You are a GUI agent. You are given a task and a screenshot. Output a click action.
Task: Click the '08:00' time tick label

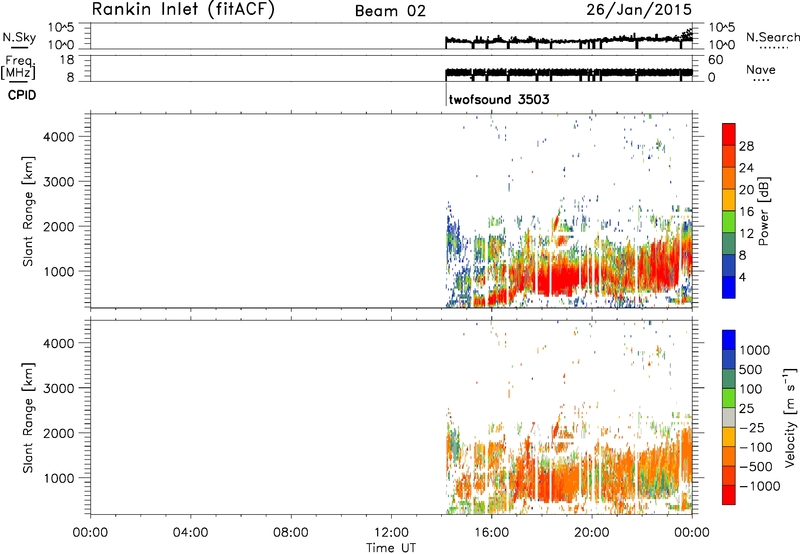(291, 533)
